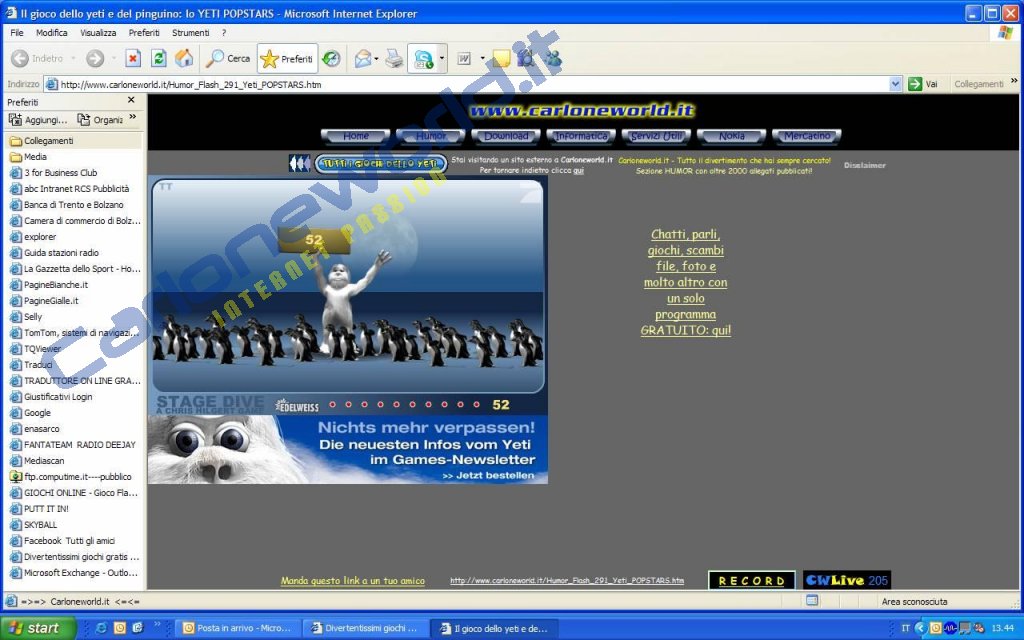Screen dimensions: 1024x640
Task: Click the yellow Discuss note icon
Action: [x=502, y=59]
